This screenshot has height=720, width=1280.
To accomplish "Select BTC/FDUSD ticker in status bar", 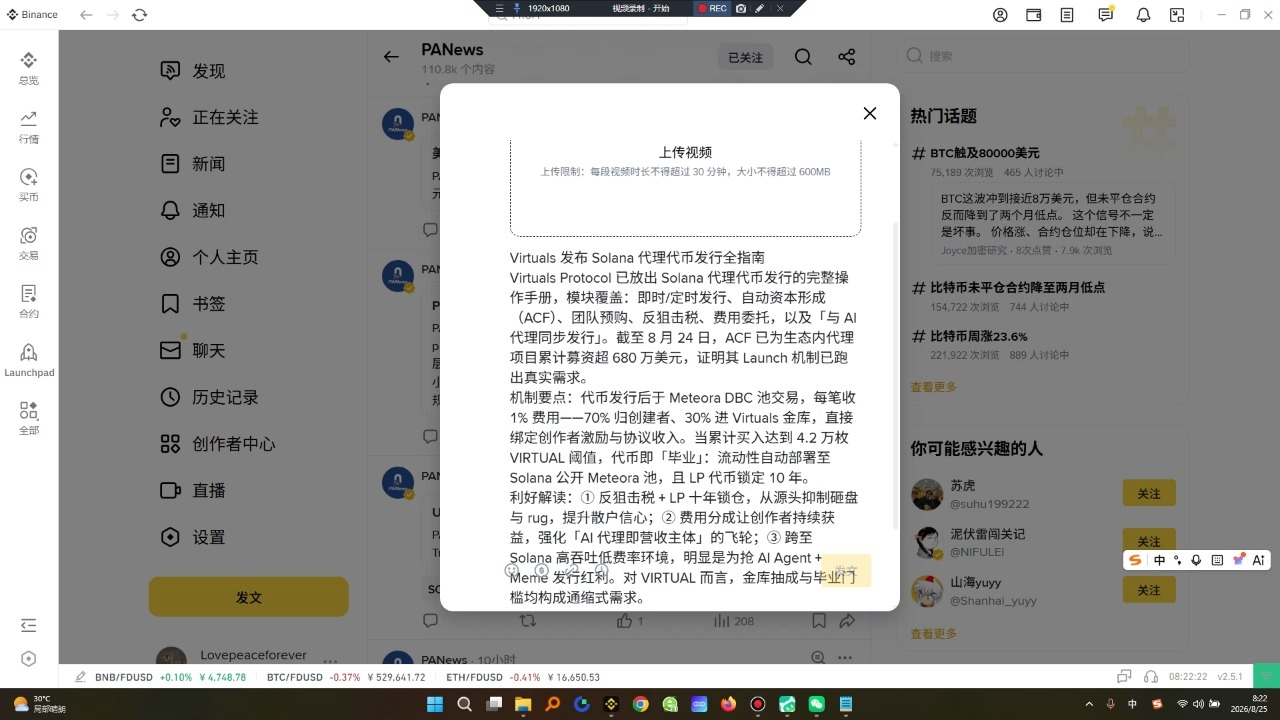I will (346, 677).
